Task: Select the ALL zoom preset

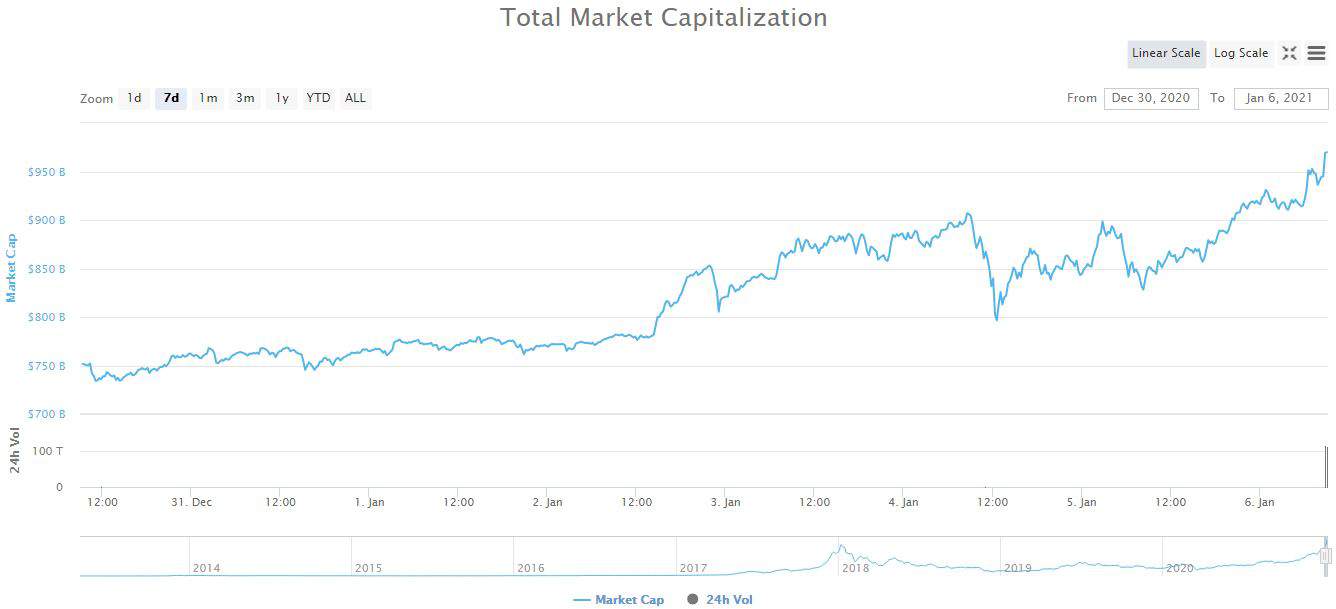Action: pos(355,98)
